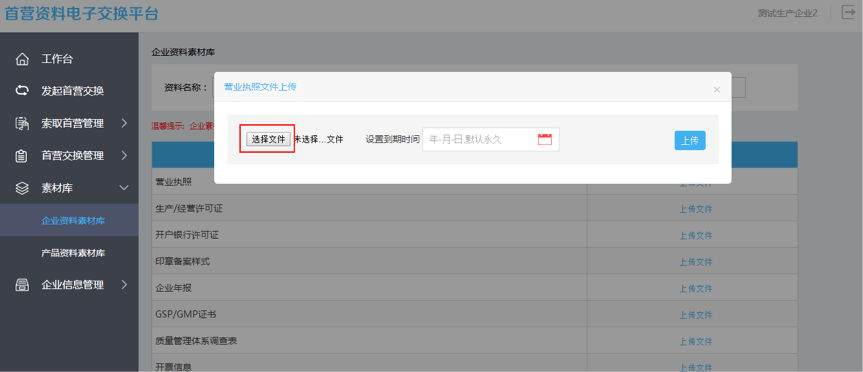863x372 pixels.
Task: Open the calendar icon for expiry date
Action: [x=544, y=139]
